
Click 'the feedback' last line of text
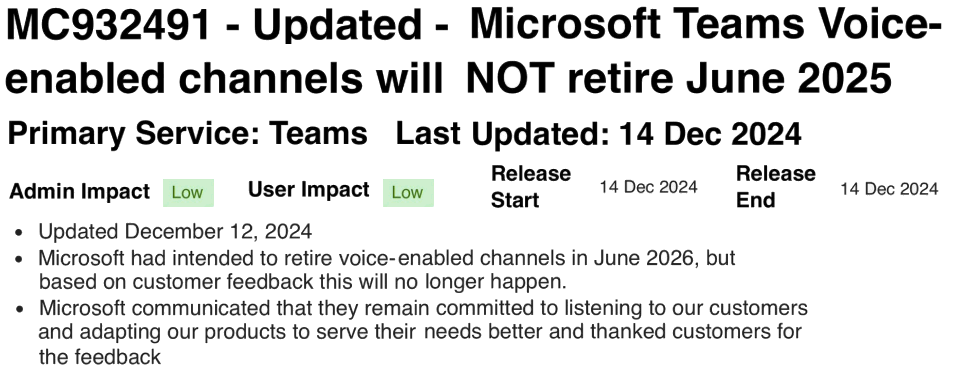[100, 357]
